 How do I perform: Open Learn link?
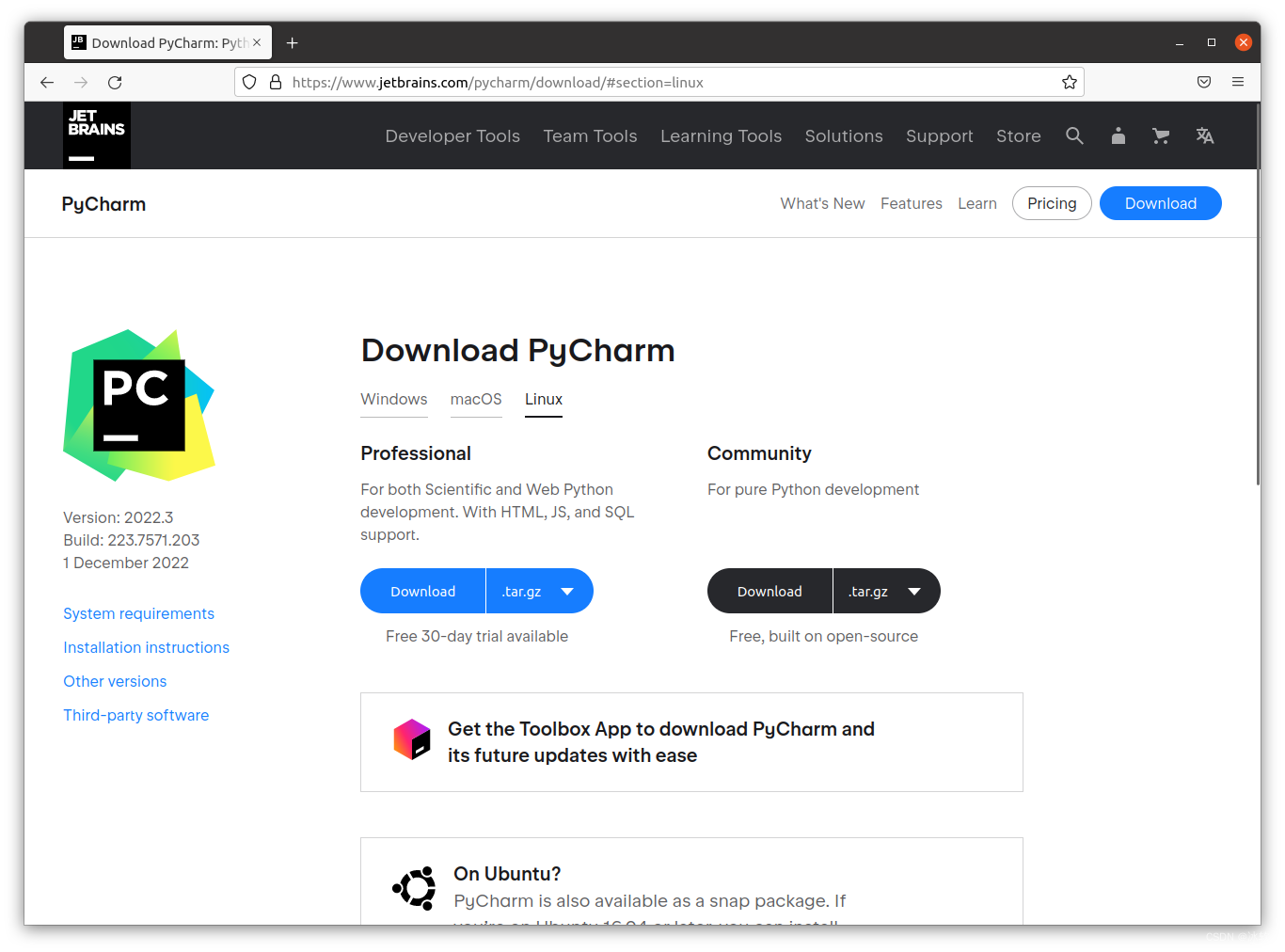(x=977, y=203)
